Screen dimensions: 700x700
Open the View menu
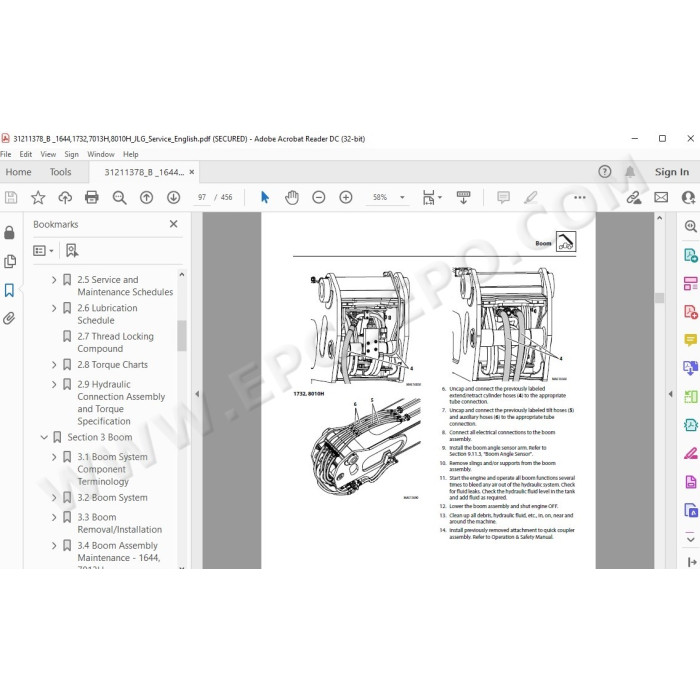click(48, 154)
